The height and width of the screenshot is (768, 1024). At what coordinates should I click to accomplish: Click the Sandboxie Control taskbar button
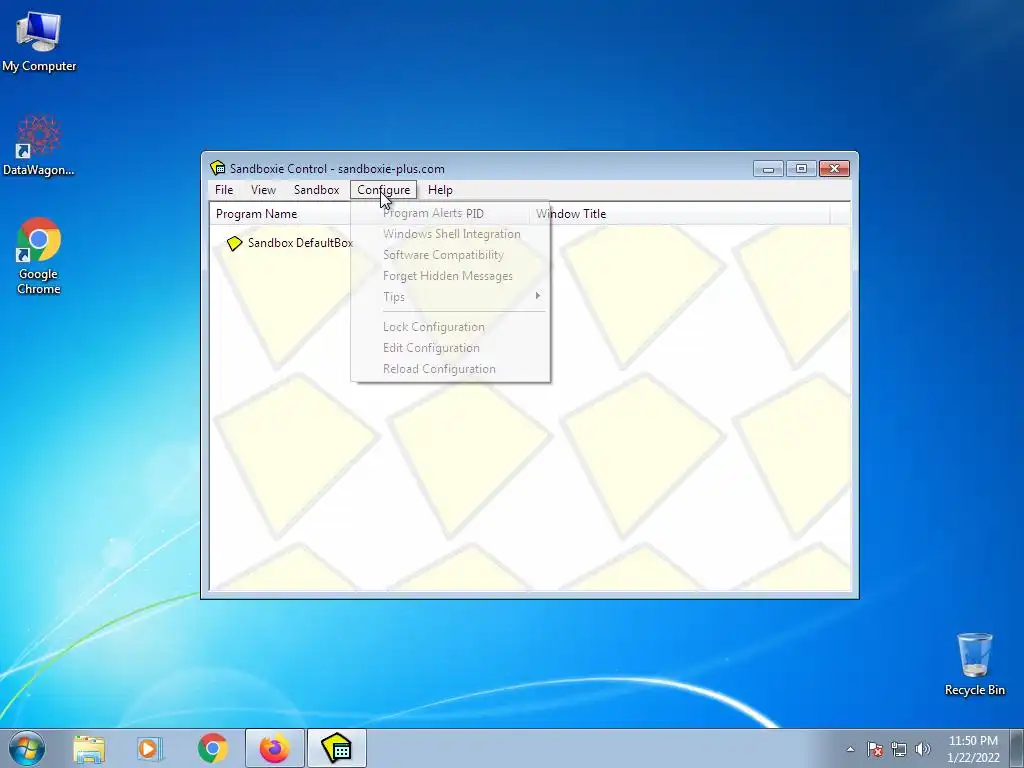click(337, 748)
